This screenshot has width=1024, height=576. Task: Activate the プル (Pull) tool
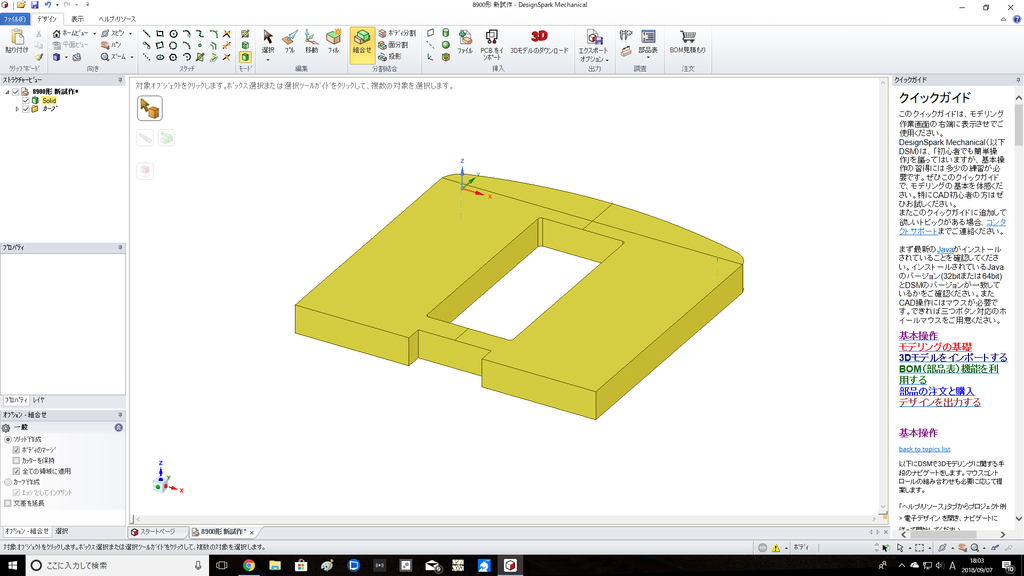(x=290, y=42)
